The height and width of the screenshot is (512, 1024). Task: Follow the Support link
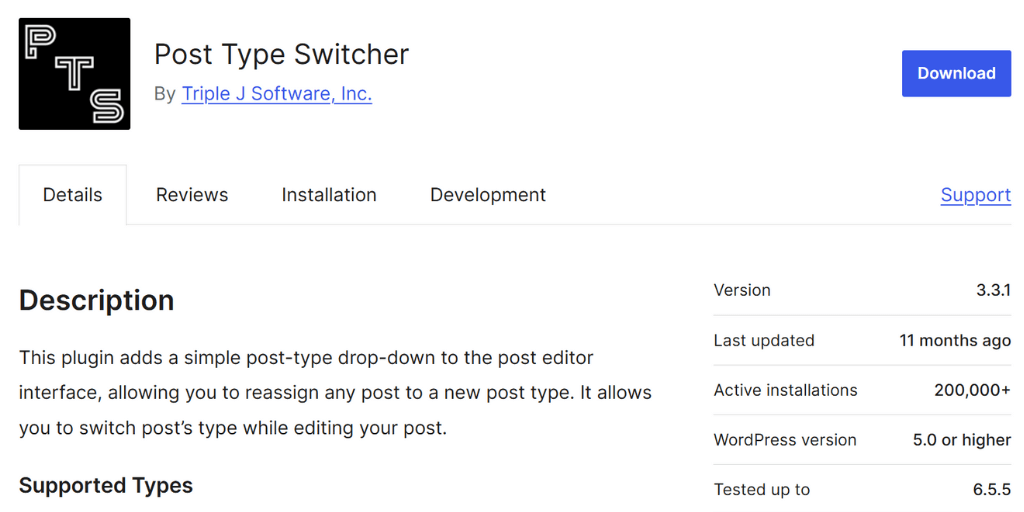click(x=976, y=195)
